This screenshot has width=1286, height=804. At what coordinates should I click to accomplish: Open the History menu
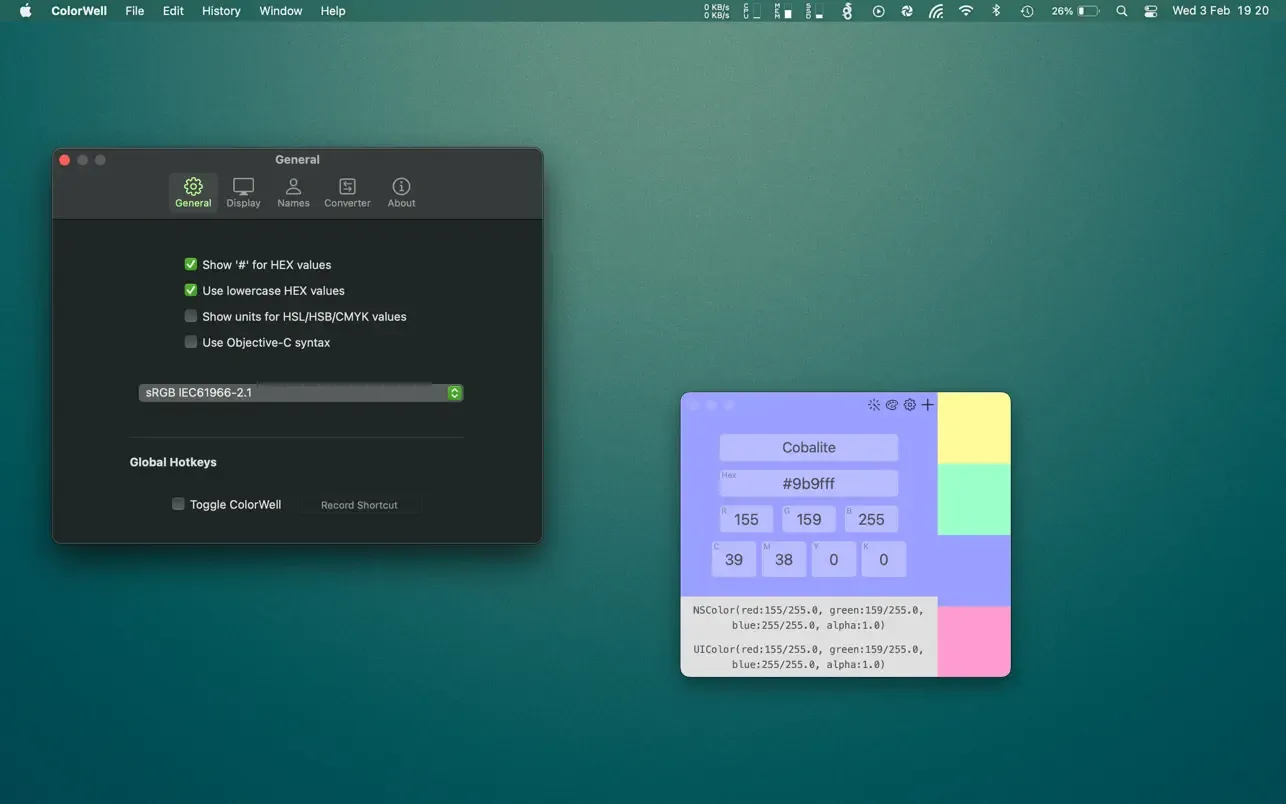[221, 11]
